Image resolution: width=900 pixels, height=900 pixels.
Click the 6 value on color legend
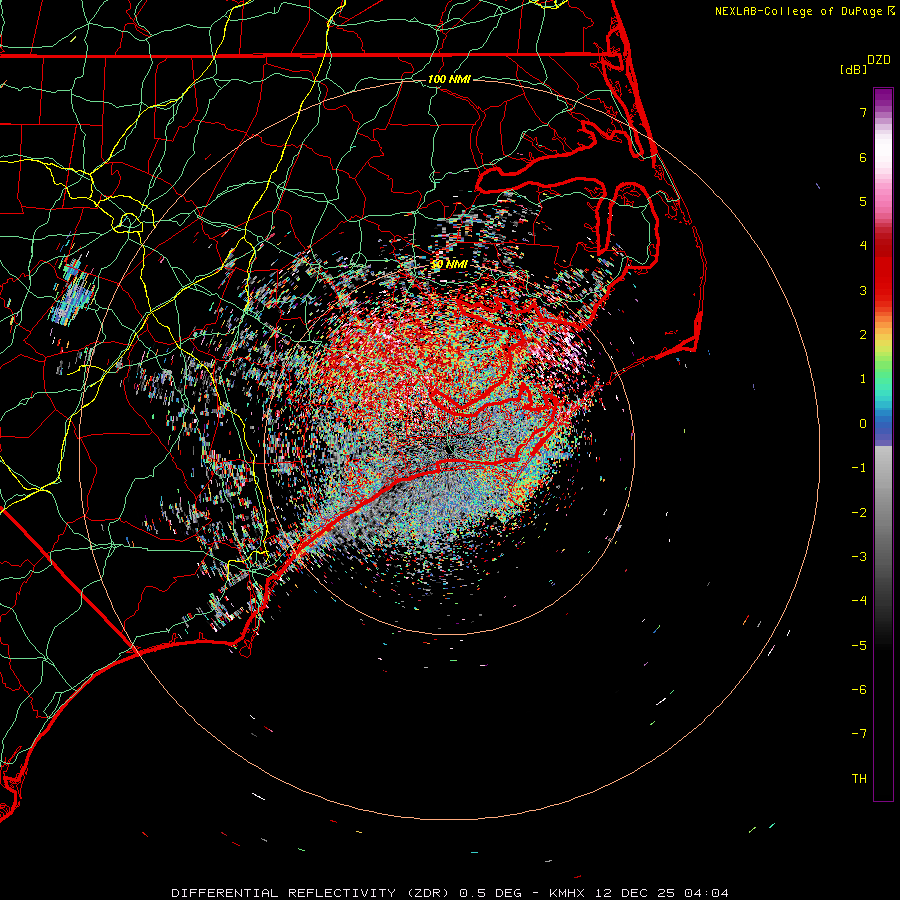point(863,157)
